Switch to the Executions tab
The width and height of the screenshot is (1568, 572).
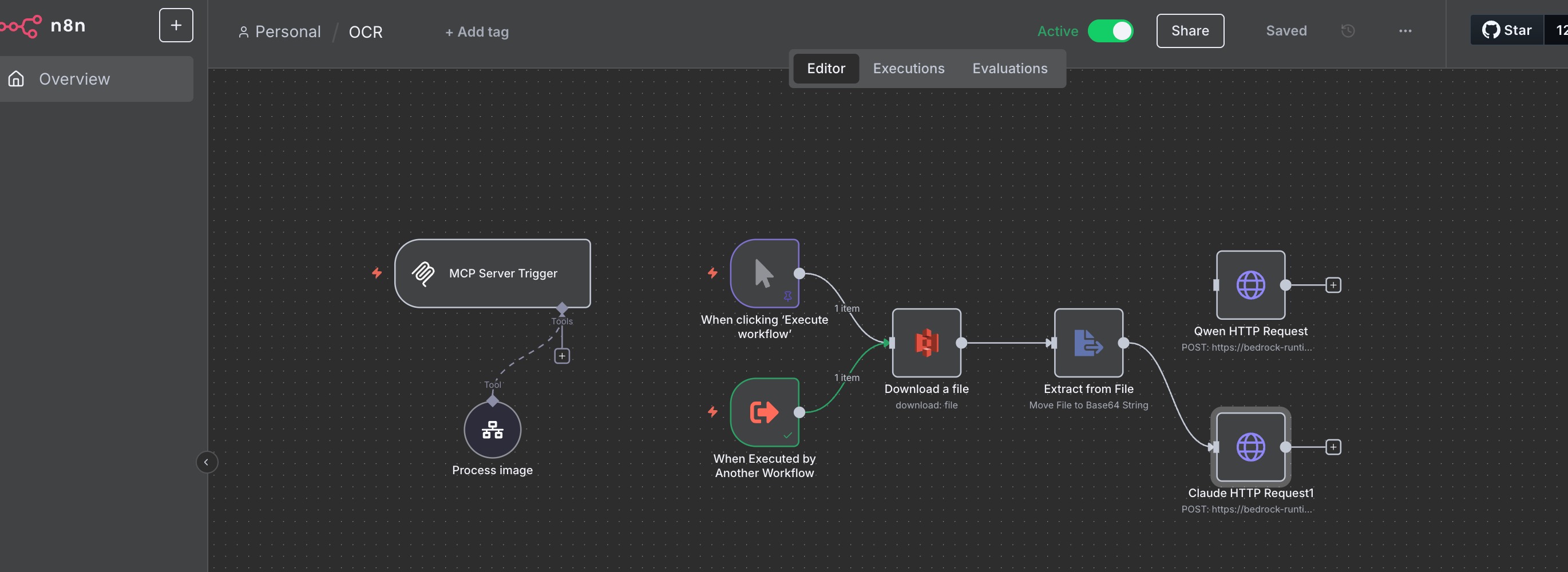pyautogui.click(x=908, y=68)
